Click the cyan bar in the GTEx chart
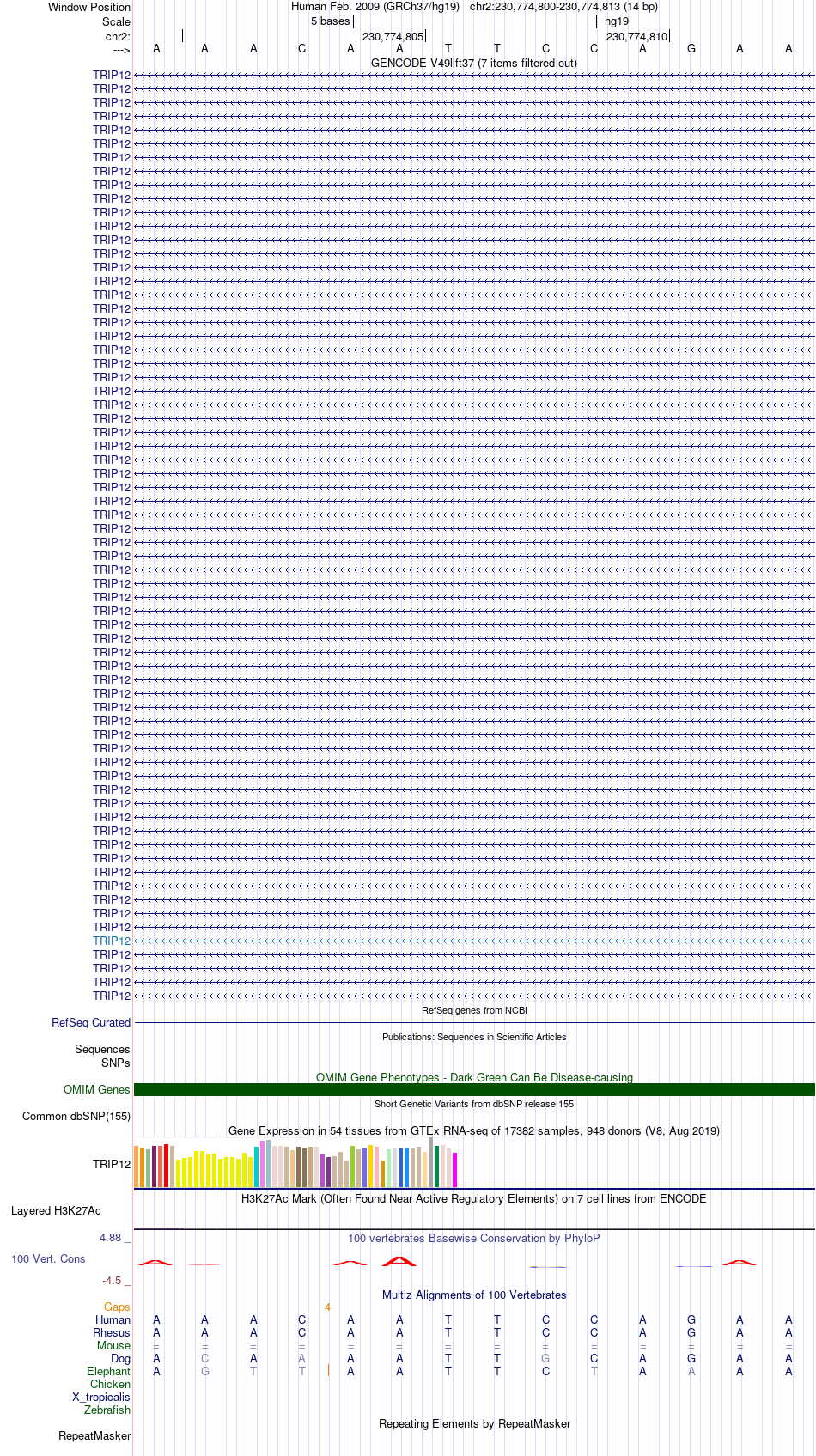Image resolution: width=816 pixels, height=1456 pixels. coord(256,1167)
